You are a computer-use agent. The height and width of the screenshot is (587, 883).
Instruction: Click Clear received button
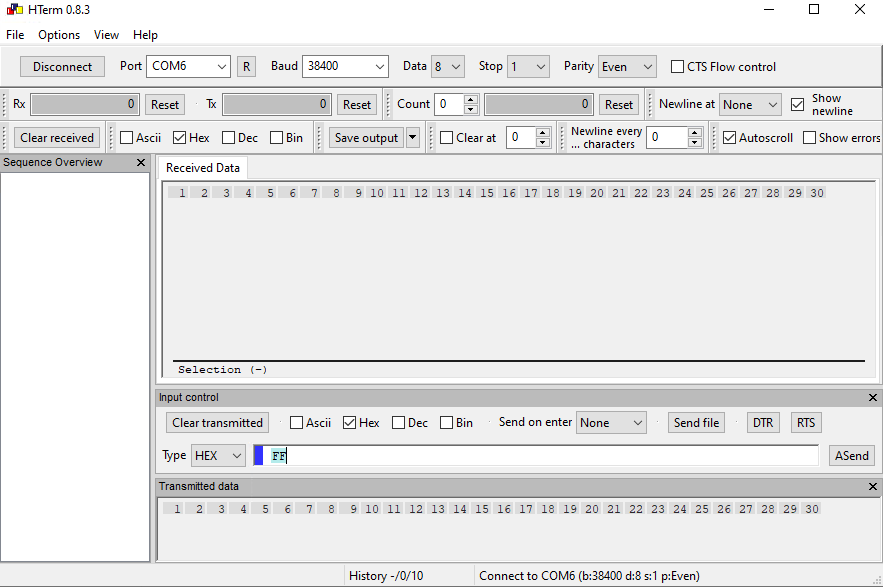click(x=57, y=138)
